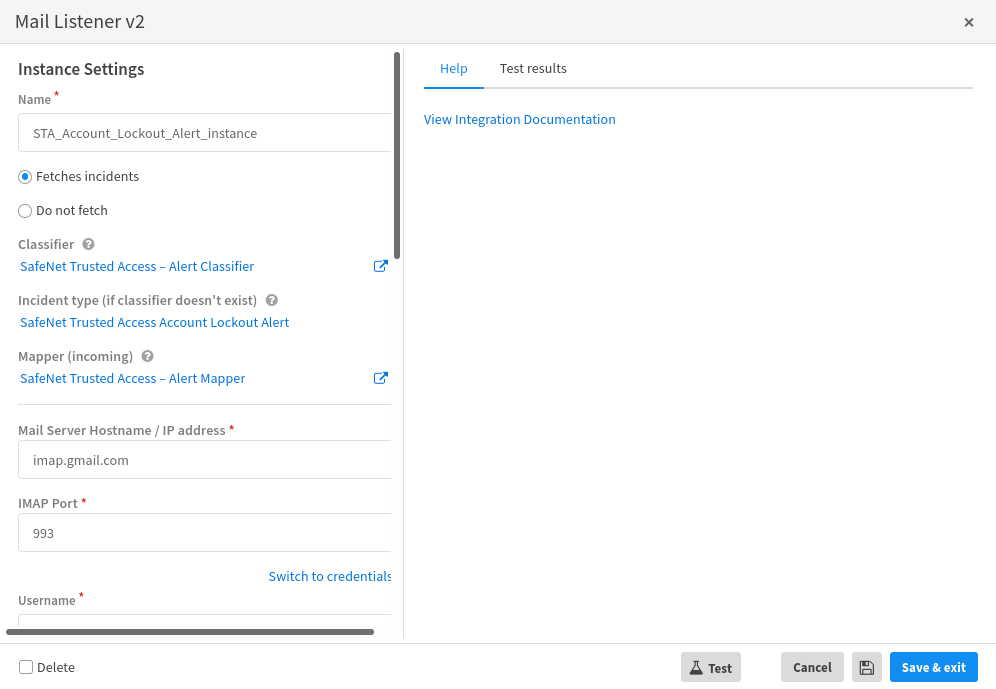996x689 pixels.
Task: Open View Integration Documentation link
Action: tap(520, 120)
